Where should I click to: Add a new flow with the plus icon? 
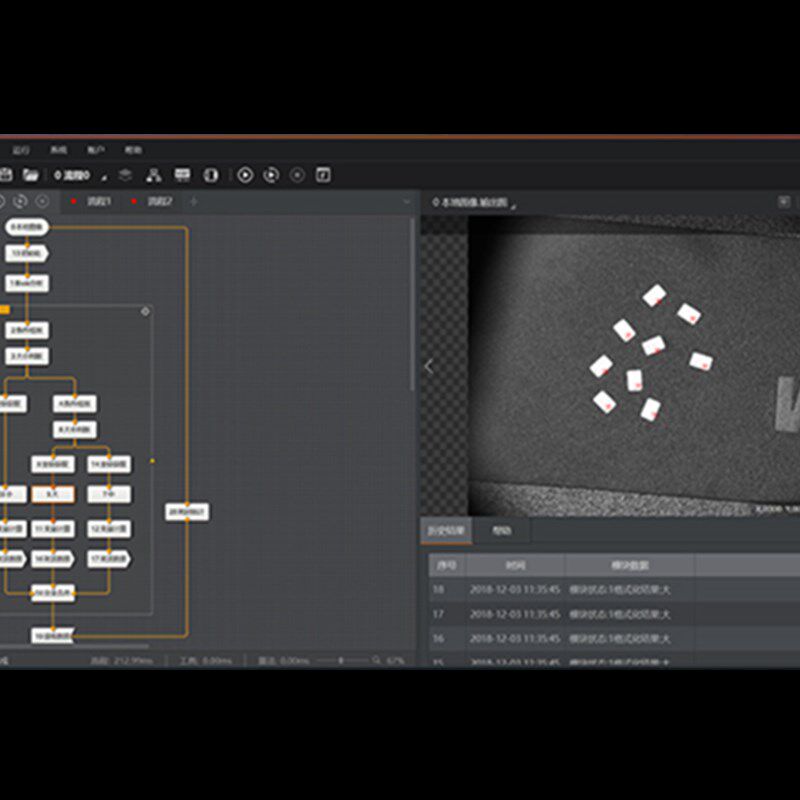(x=193, y=202)
